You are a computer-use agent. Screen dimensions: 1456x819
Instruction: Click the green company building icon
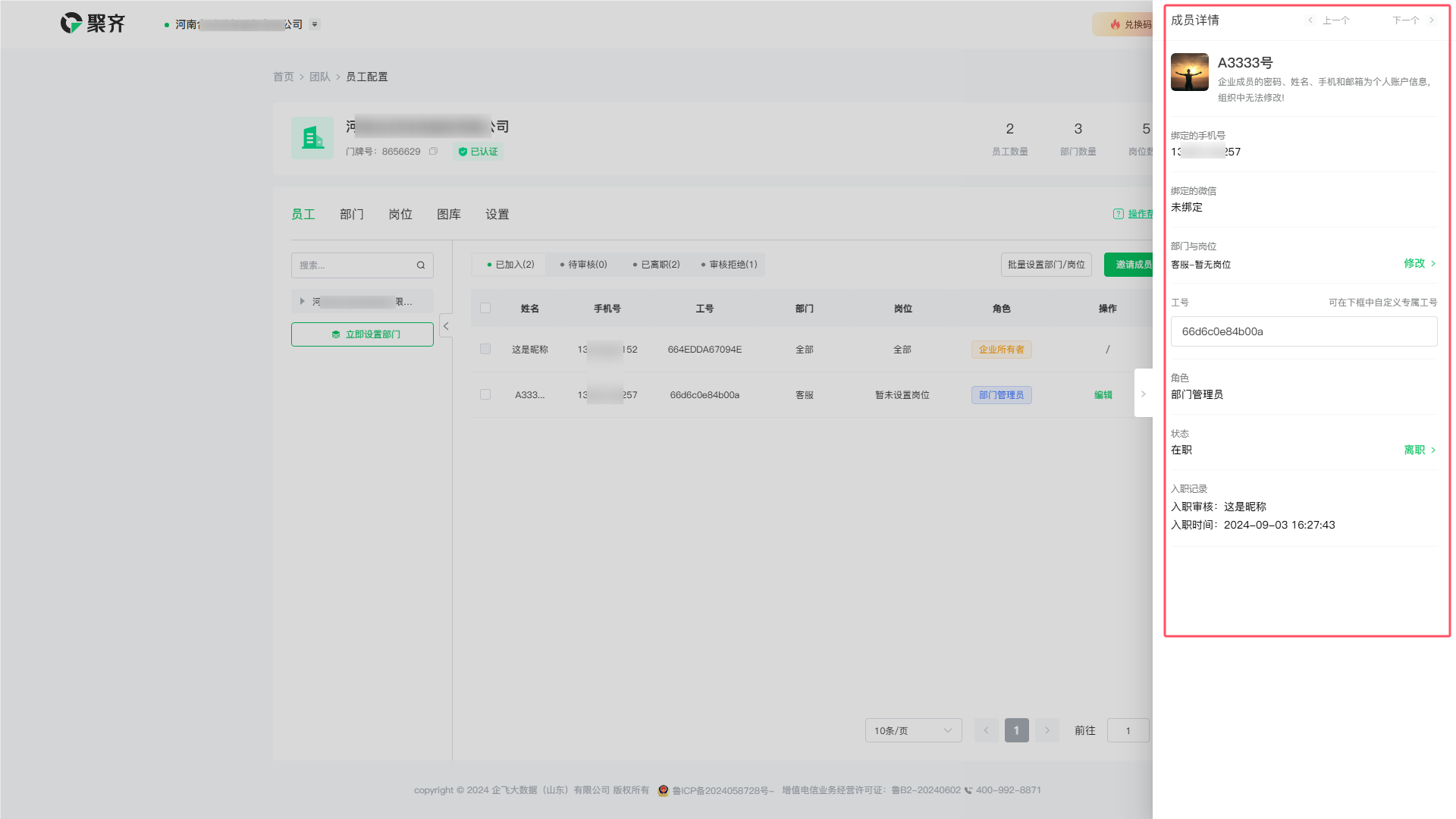pos(312,138)
